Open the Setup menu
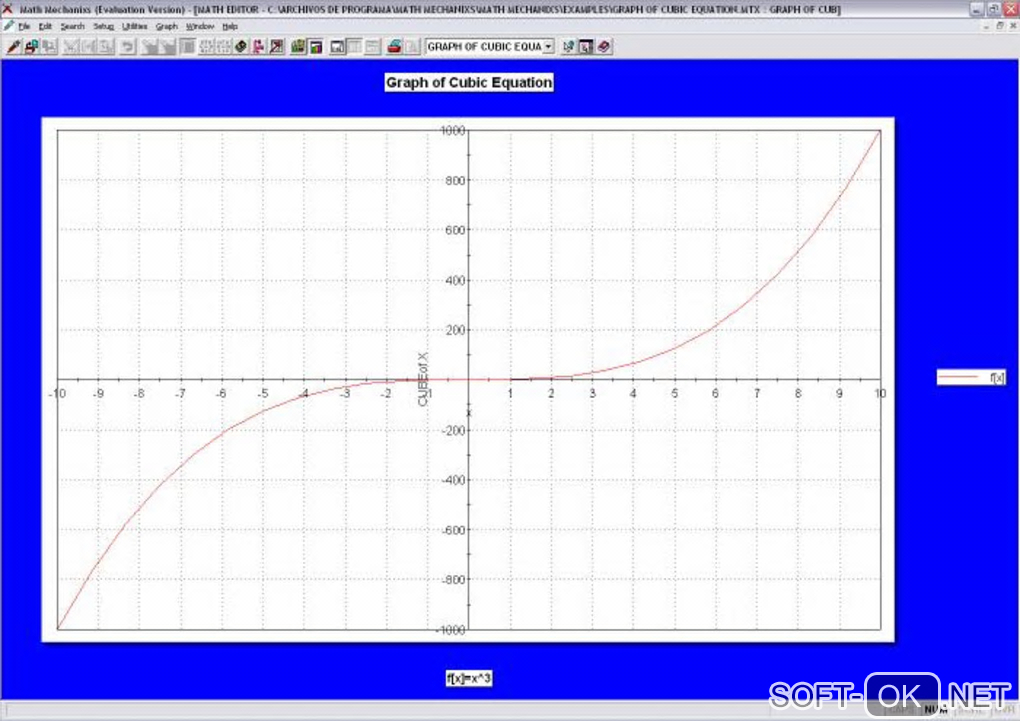 click(103, 27)
